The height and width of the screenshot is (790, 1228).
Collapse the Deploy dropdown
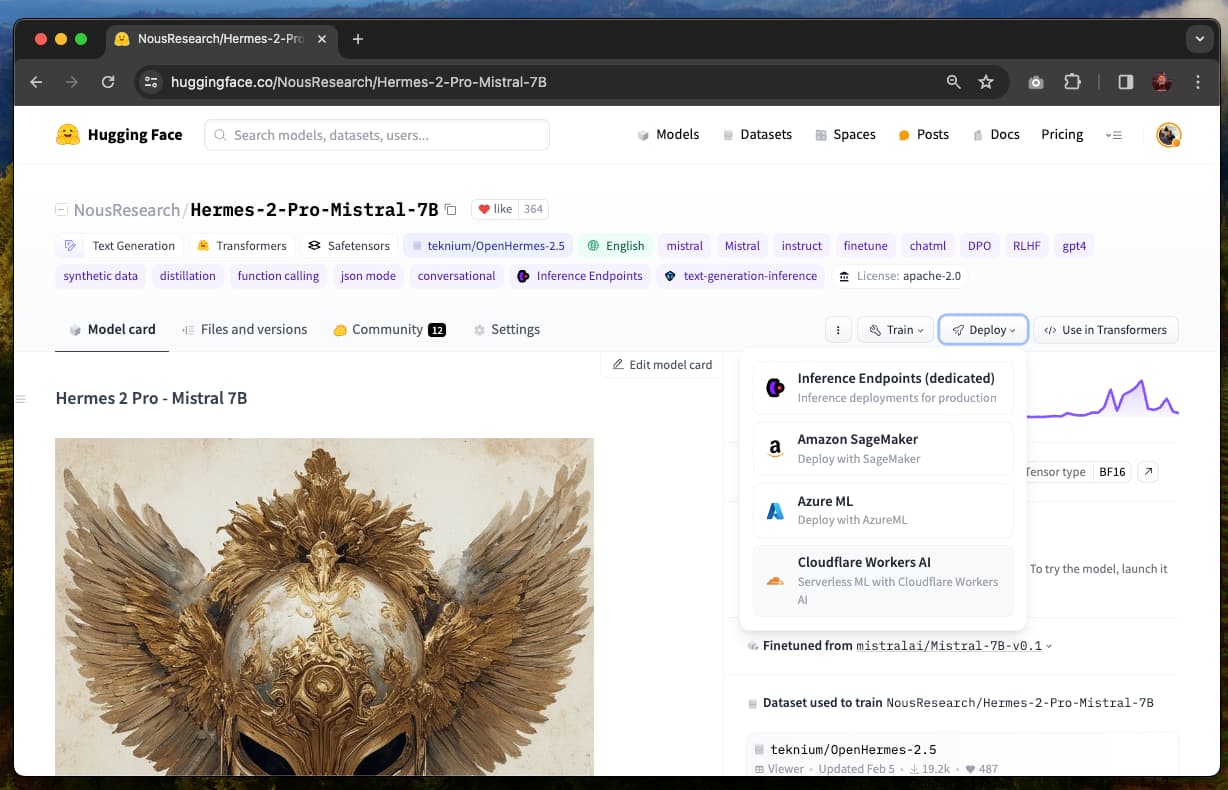pyautogui.click(x=983, y=330)
